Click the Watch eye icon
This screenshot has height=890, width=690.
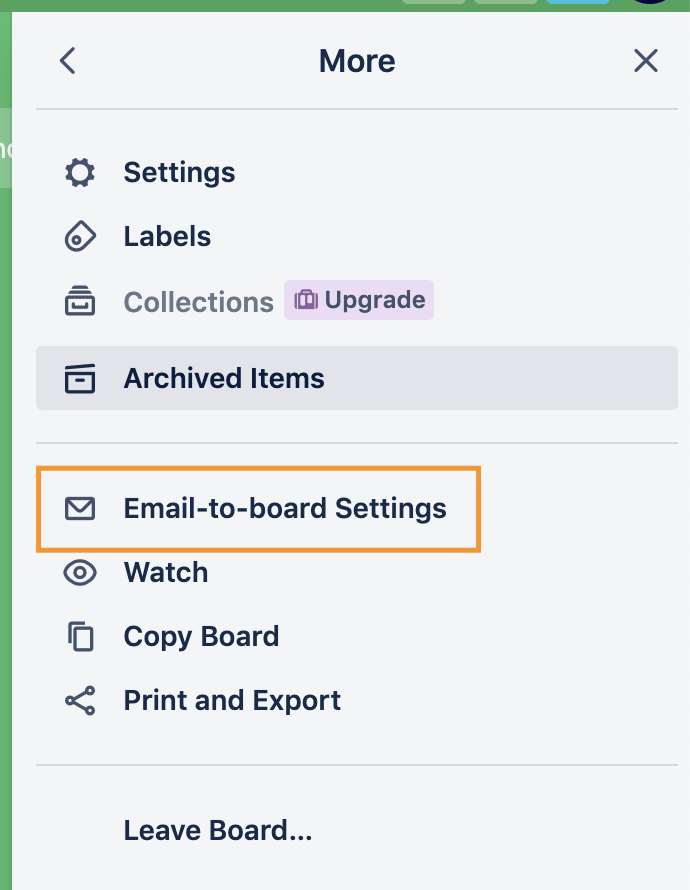coord(80,572)
